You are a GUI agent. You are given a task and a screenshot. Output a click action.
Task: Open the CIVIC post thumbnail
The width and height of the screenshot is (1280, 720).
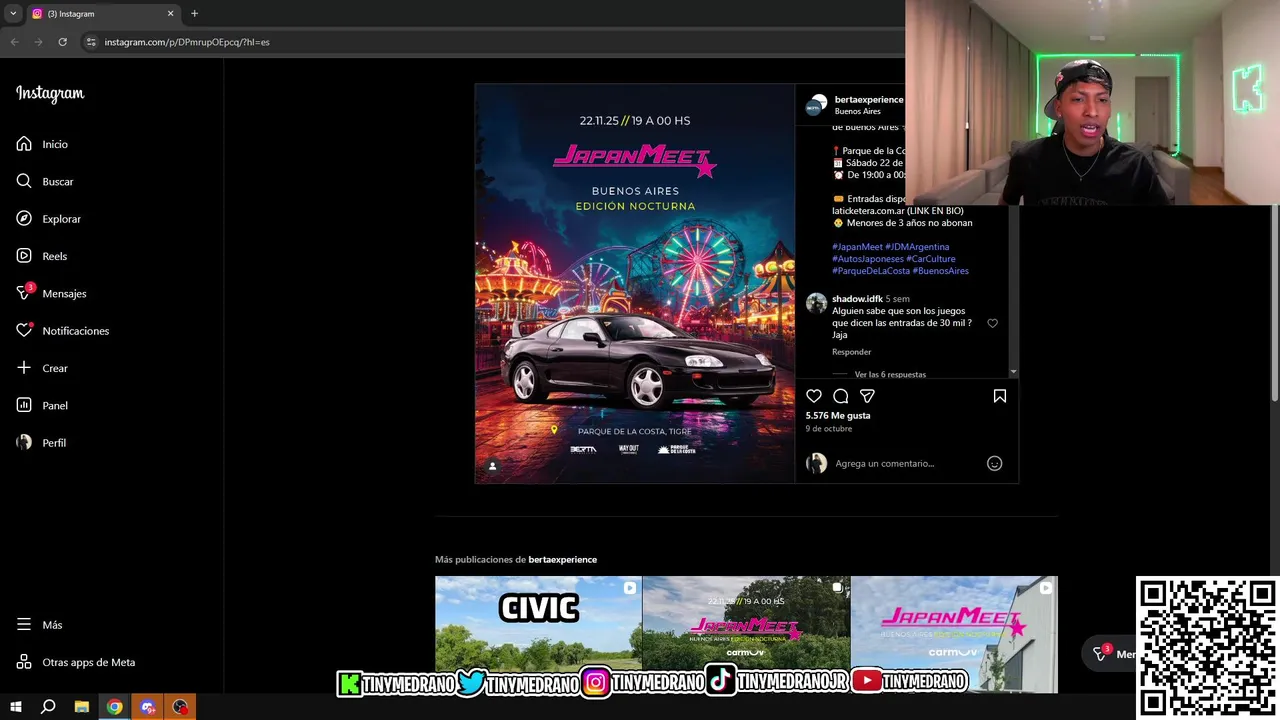[x=538, y=634]
